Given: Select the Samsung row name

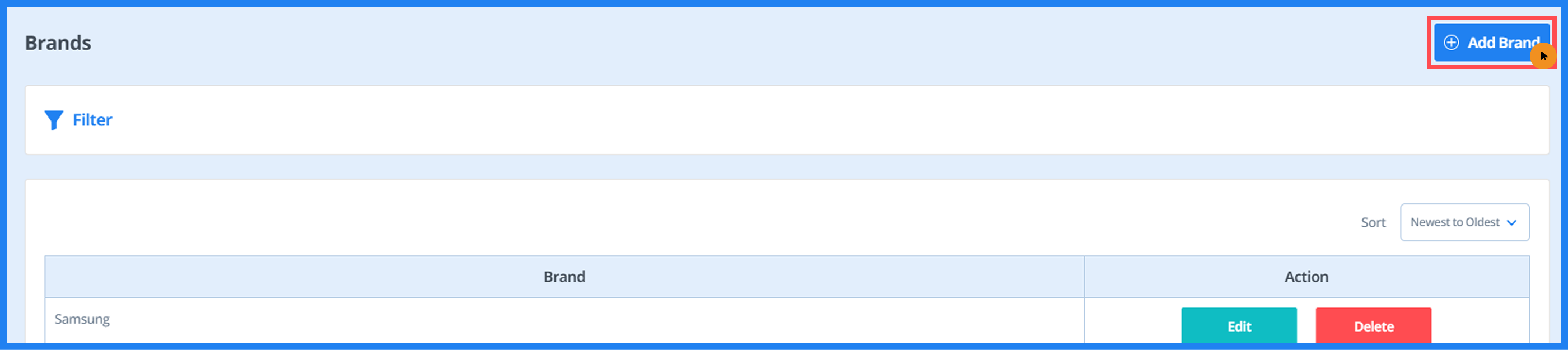Looking at the screenshot, I should tap(82, 319).
